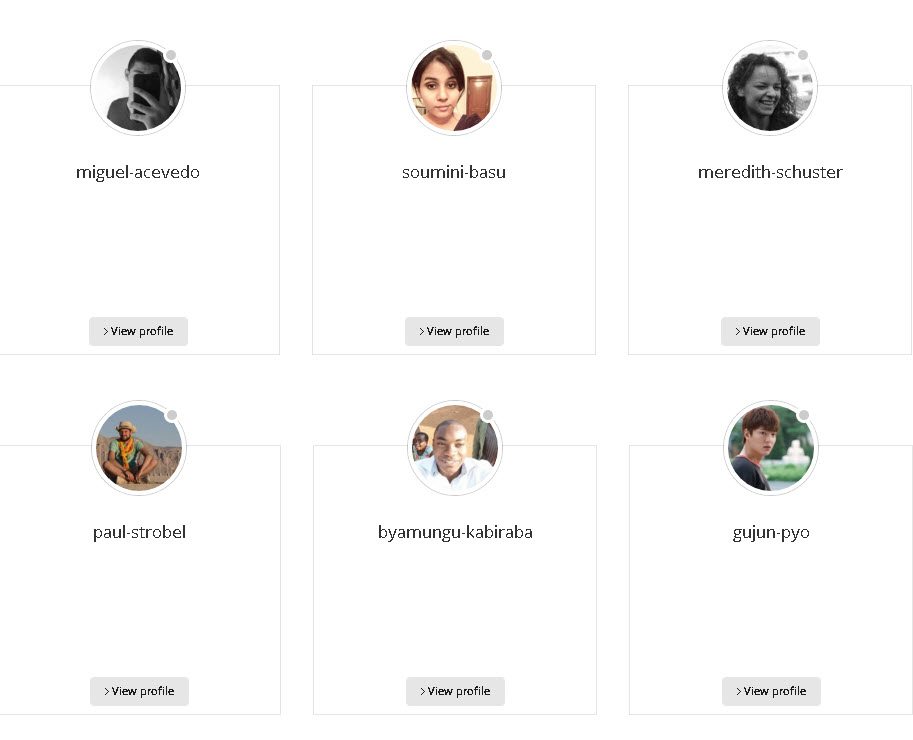The width and height of the screenshot is (913, 740).
Task: Click the avatar above the meredith-schuster name
Action: point(770,88)
